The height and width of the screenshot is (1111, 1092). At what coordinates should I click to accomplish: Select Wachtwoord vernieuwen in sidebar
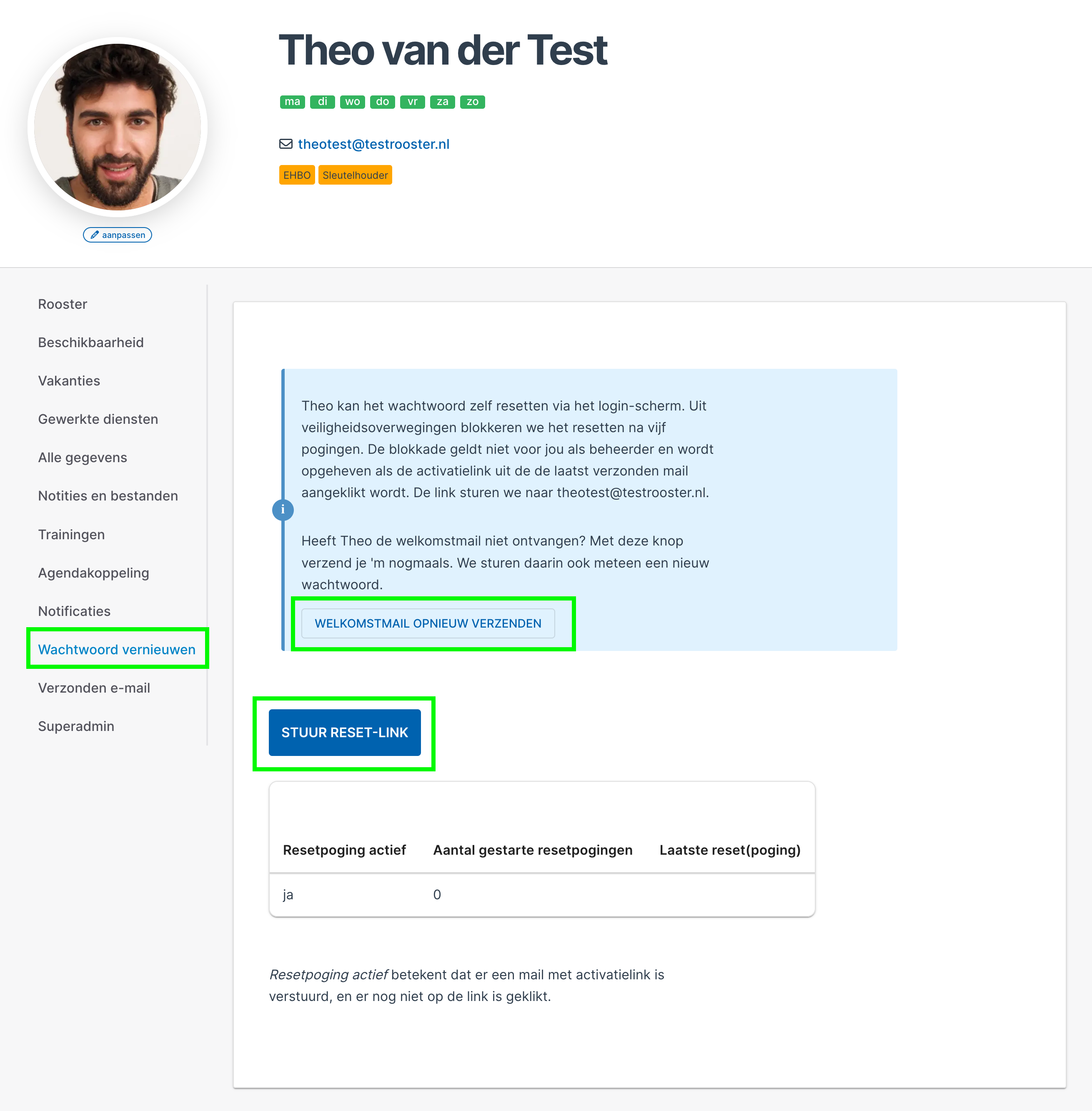point(117,649)
